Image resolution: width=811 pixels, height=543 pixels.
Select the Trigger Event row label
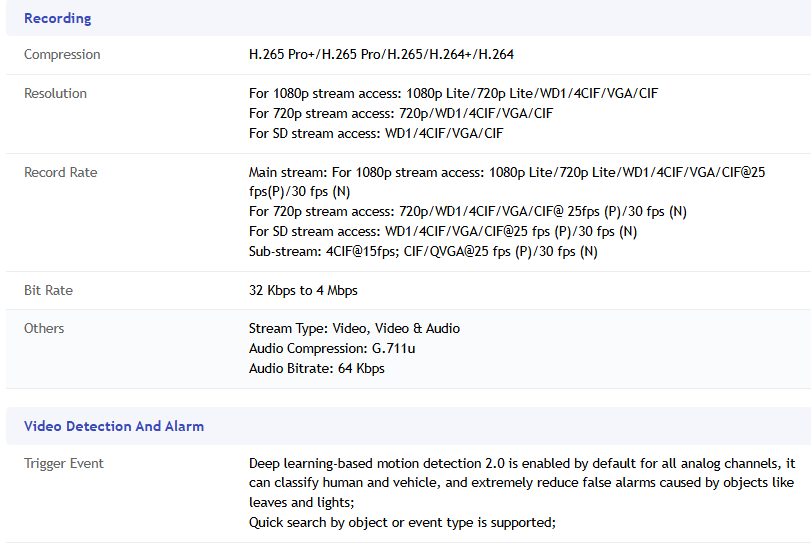pyautogui.click(x=64, y=463)
